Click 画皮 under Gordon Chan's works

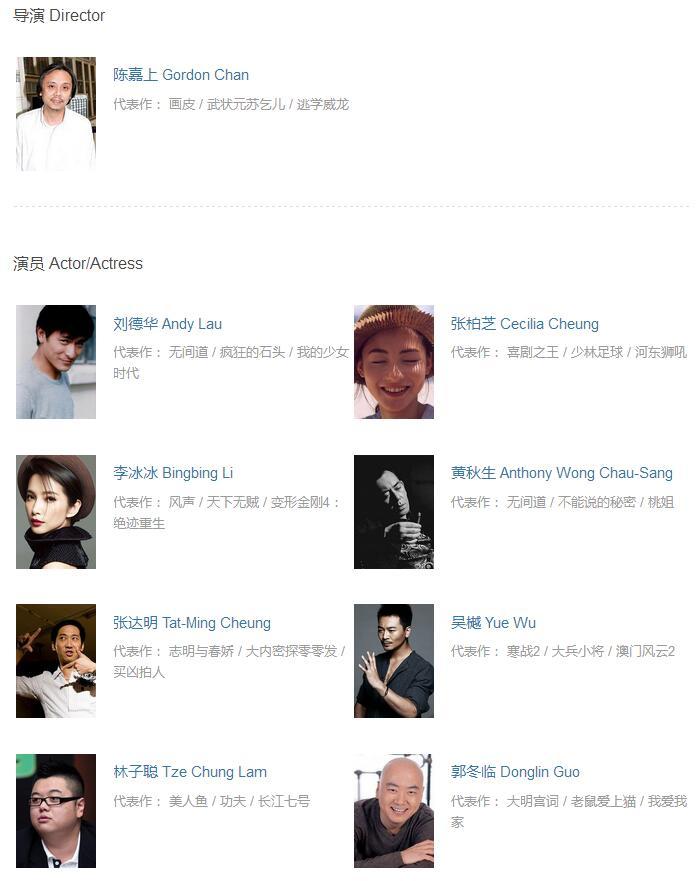point(182,104)
